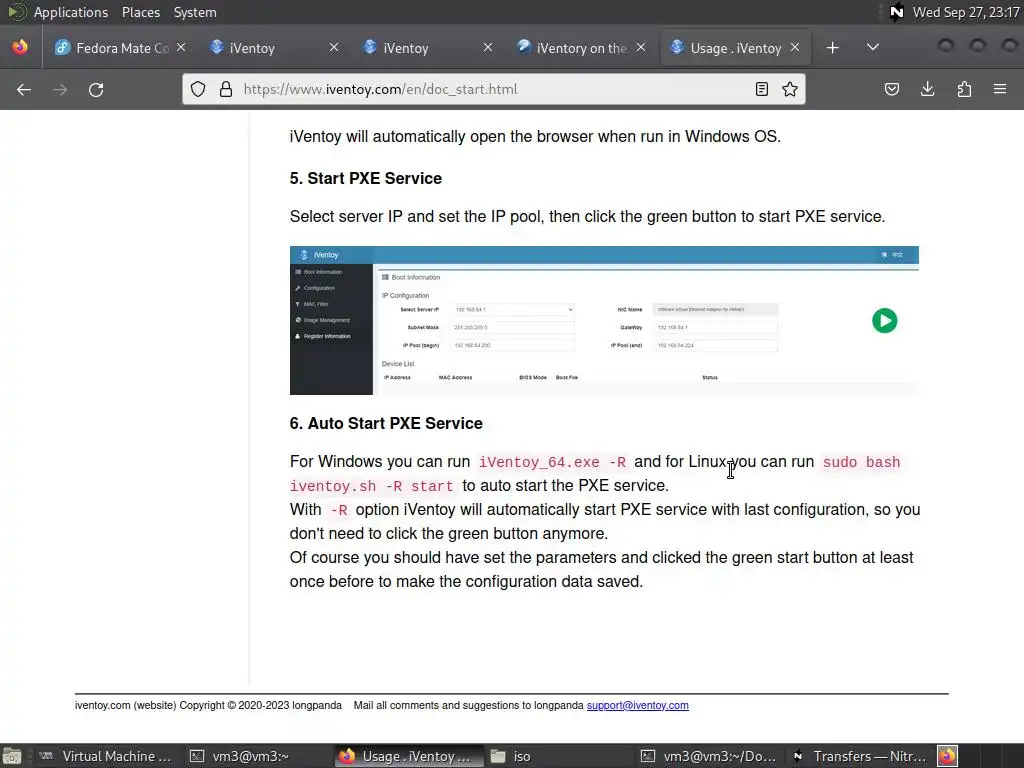Viewport: 1024px width, 768px height.
Task: Expand the list all tabs chevron
Action: (872, 48)
